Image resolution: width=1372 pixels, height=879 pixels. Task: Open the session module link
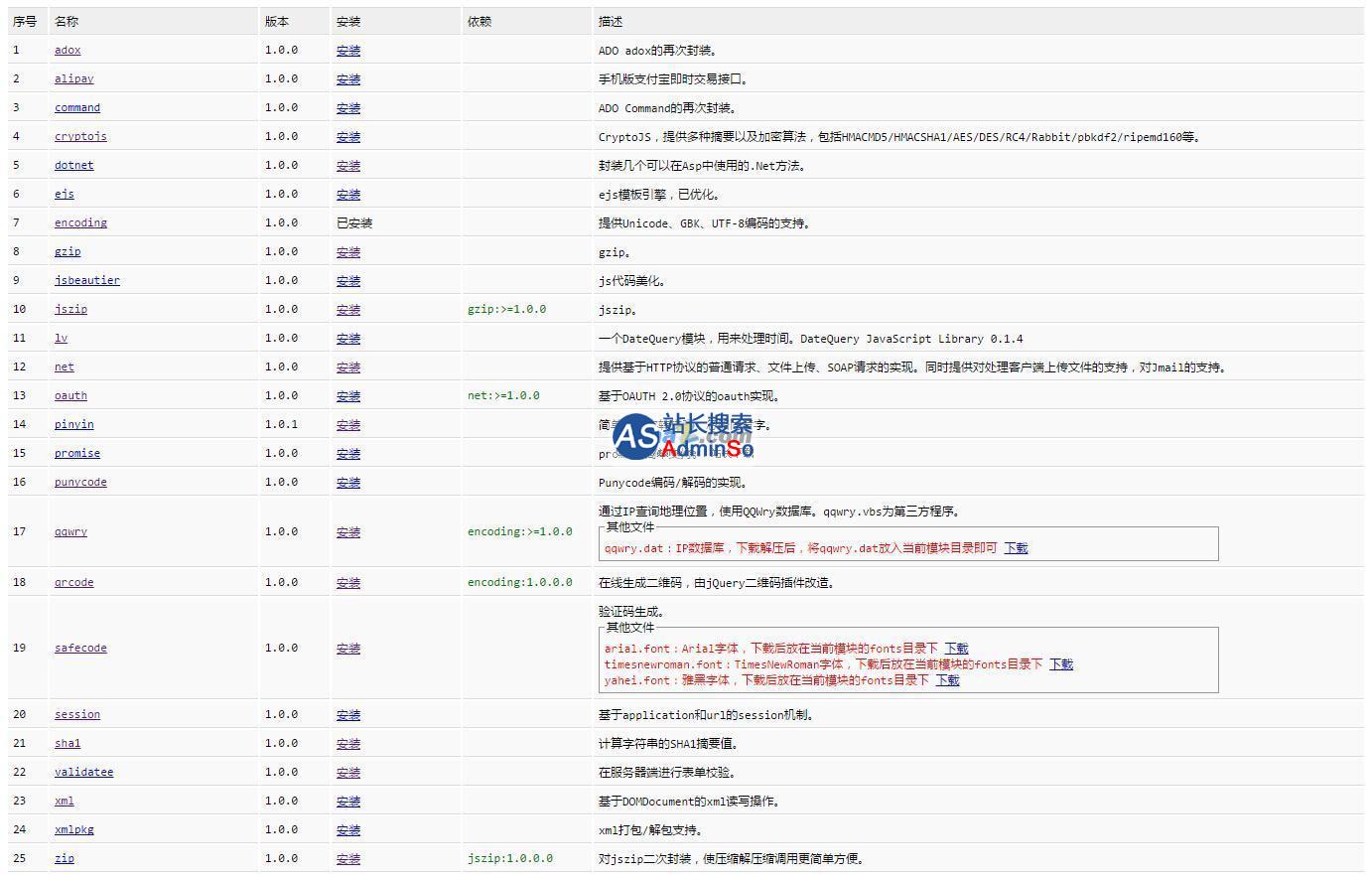pos(77,714)
